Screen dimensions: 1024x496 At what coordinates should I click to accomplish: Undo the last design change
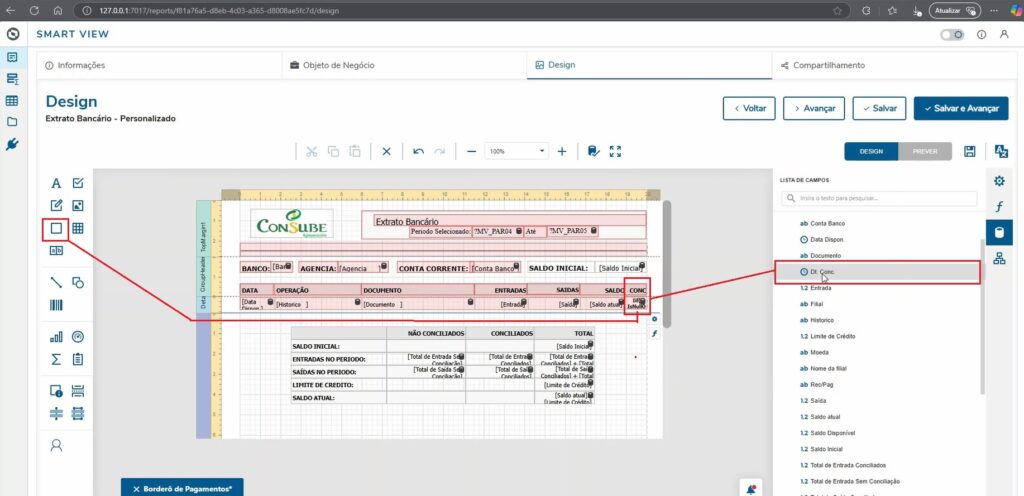(419, 151)
